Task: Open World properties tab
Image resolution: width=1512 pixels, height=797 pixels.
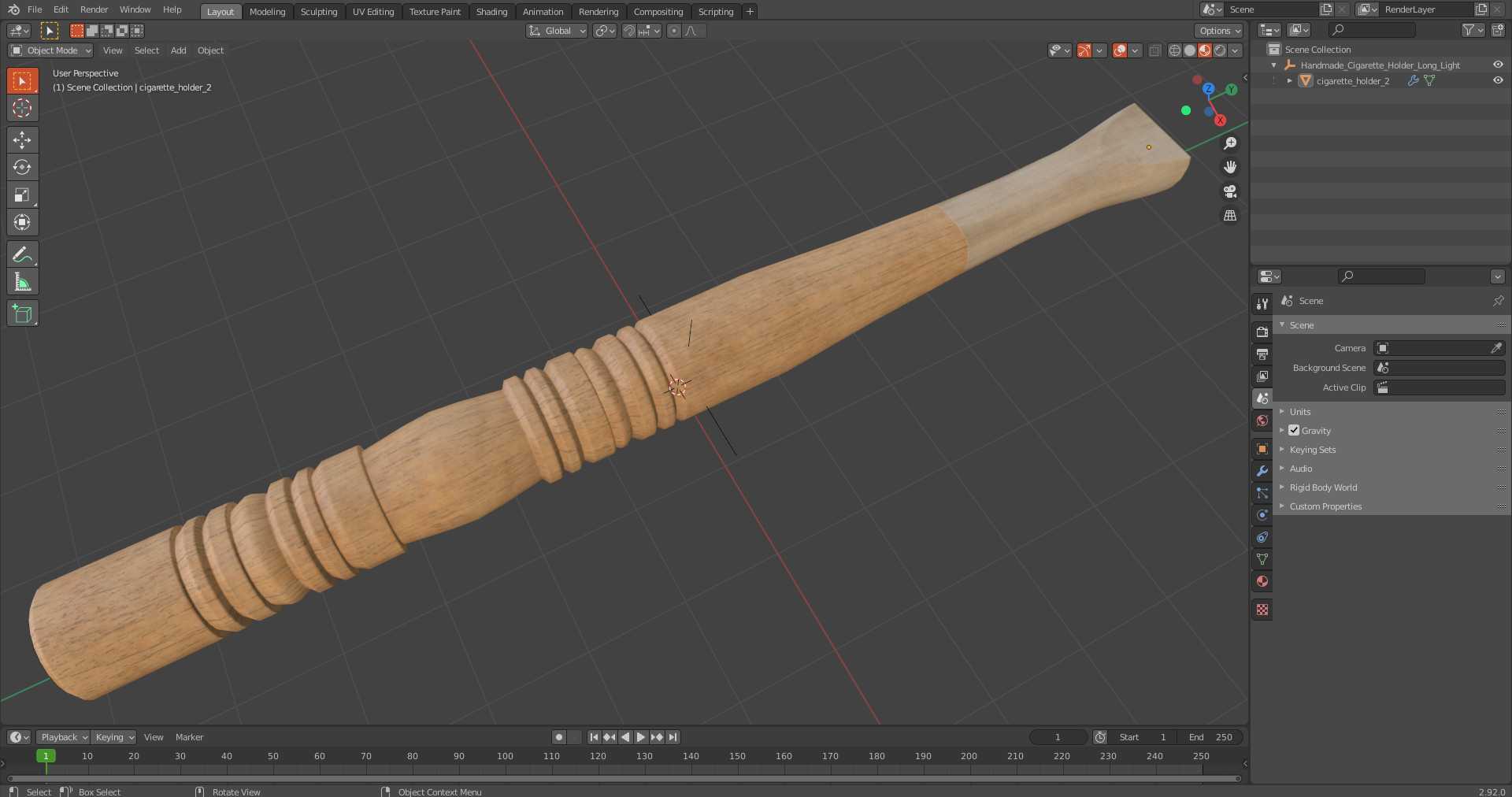Action: (x=1262, y=421)
